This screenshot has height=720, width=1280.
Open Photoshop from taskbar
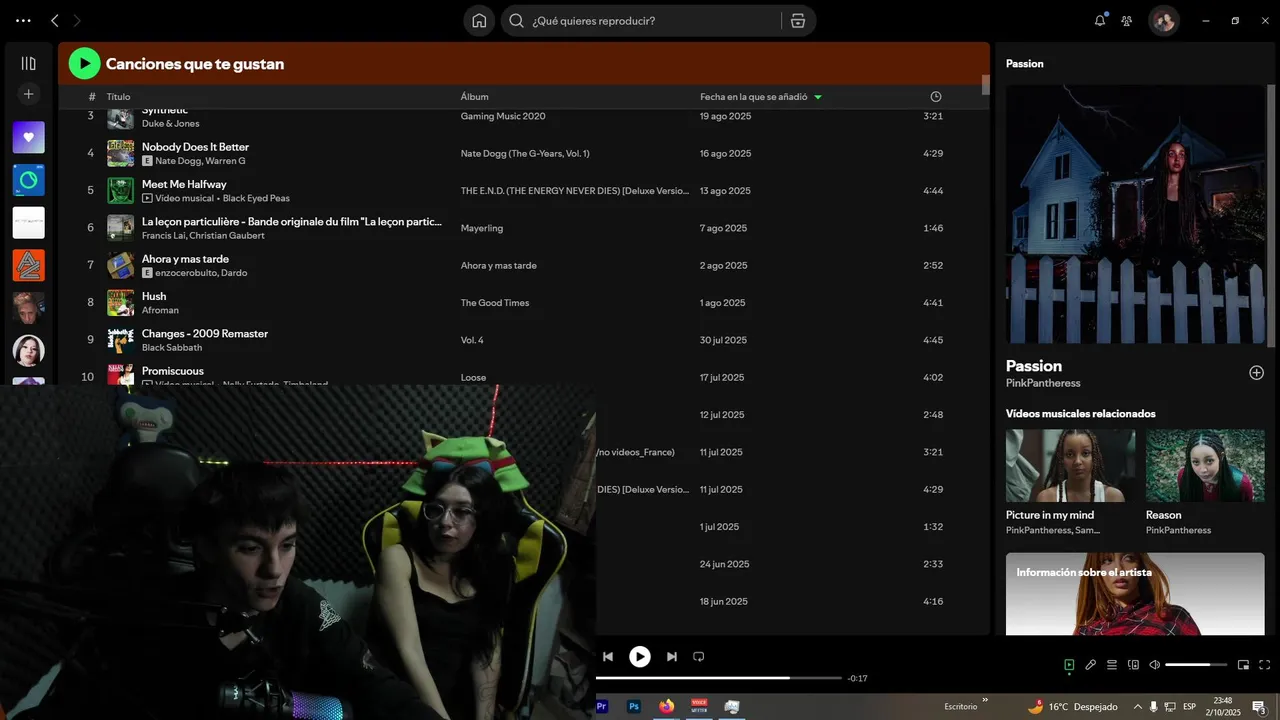point(634,706)
